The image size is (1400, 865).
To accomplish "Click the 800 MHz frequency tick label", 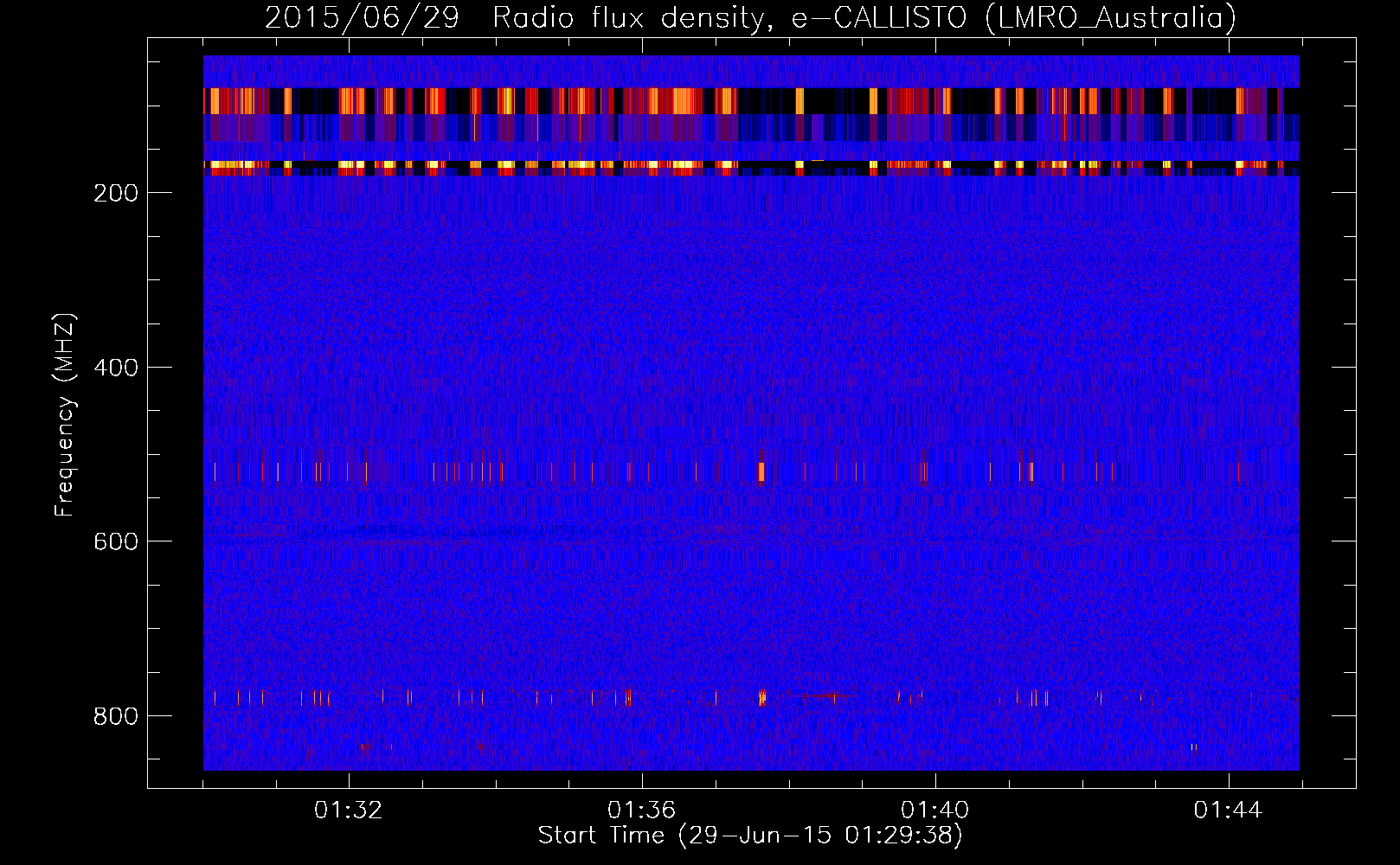I will tap(116, 716).
